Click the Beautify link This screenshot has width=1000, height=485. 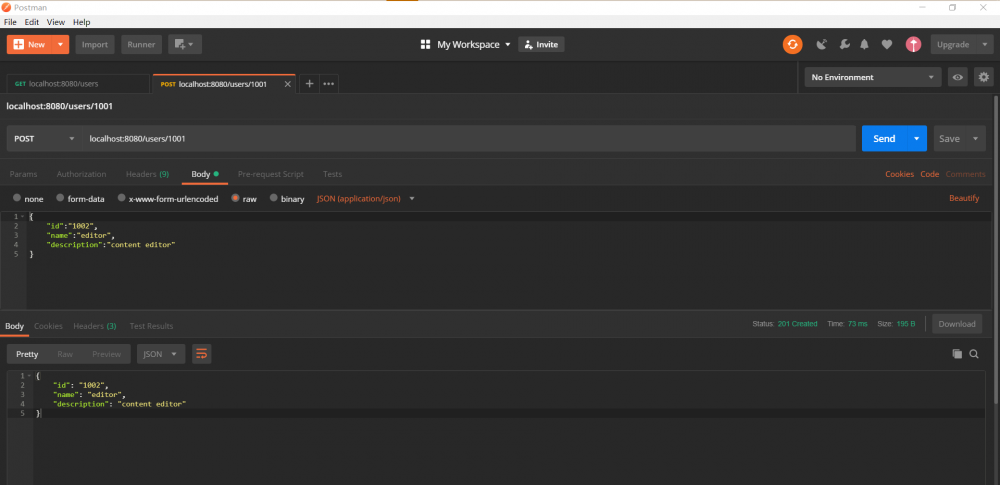click(964, 198)
